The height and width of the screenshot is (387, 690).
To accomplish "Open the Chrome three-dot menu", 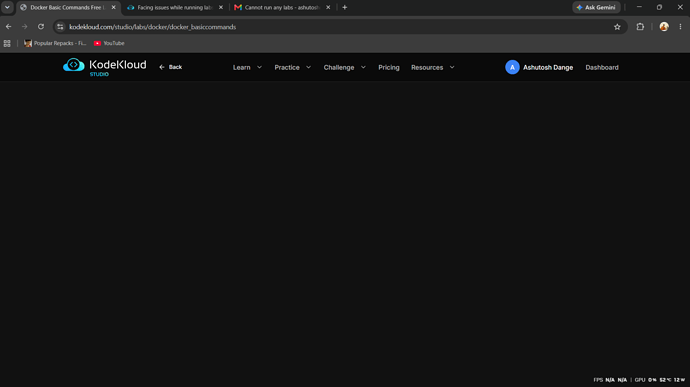I will (x=680, y=27).
